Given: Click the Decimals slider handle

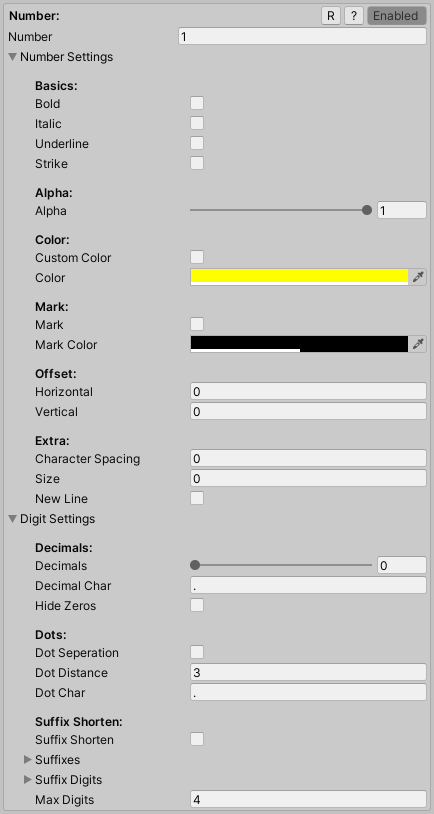Looking at the screenshot, I should pos(195,565).
